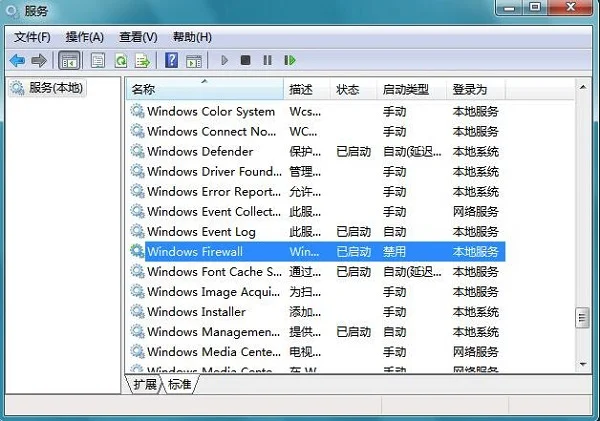Sort by the 名称 column header

tap(205, 89)
